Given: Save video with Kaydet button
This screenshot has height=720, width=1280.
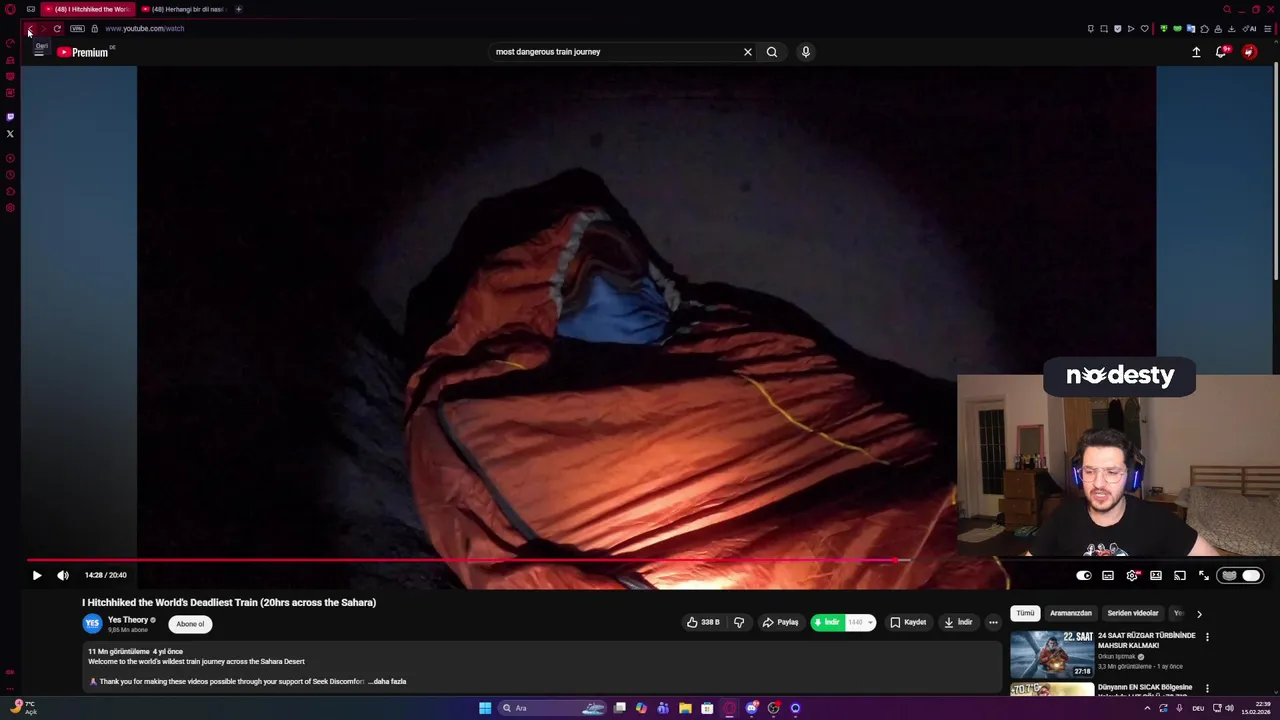Looking at the screenshot, I should (908, 622).
